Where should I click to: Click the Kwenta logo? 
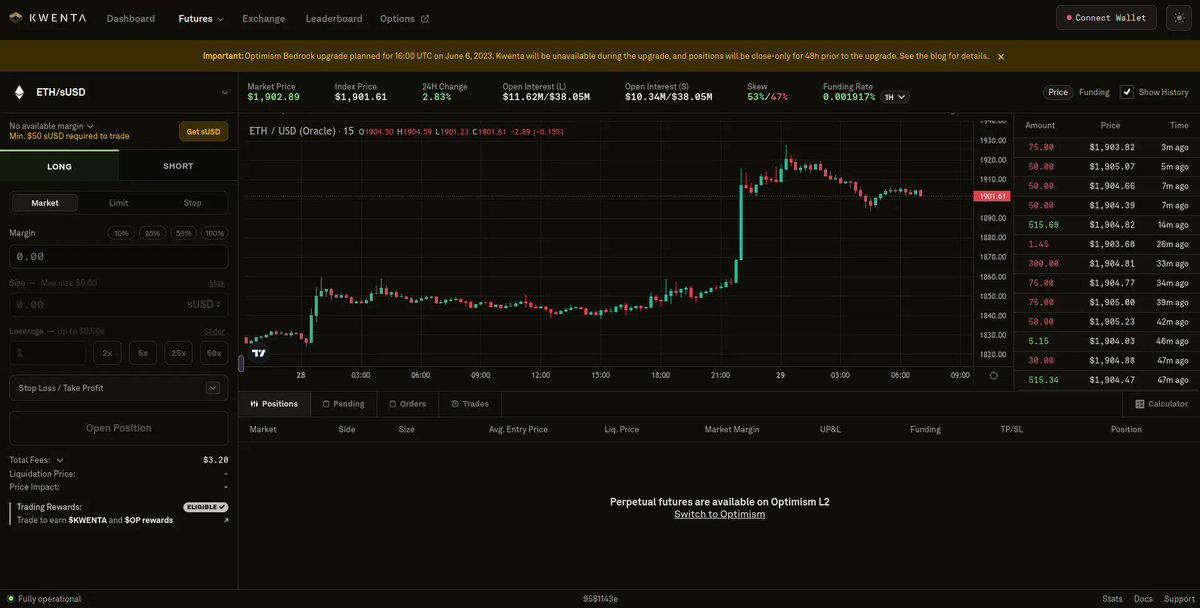[x=46, y=18]
